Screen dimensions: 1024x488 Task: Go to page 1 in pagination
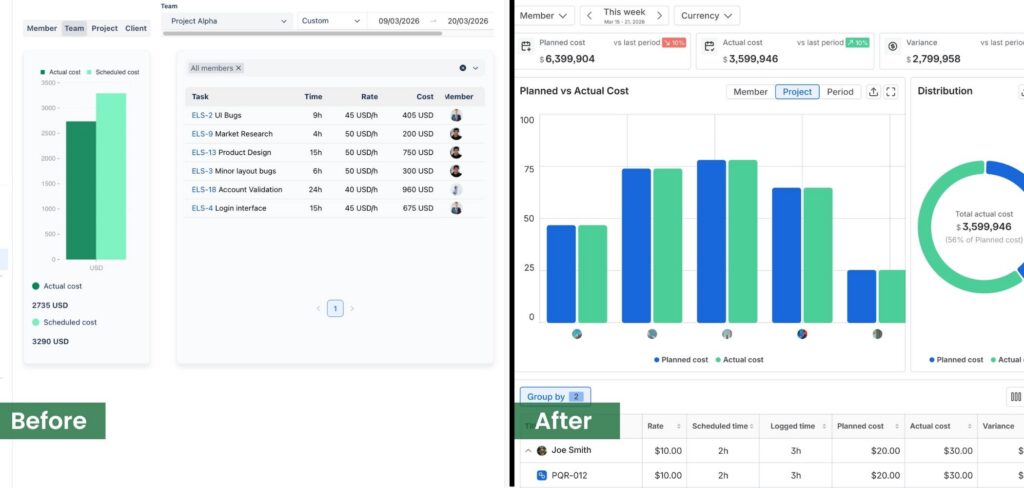pyautogui.click(x=335, y=308)
